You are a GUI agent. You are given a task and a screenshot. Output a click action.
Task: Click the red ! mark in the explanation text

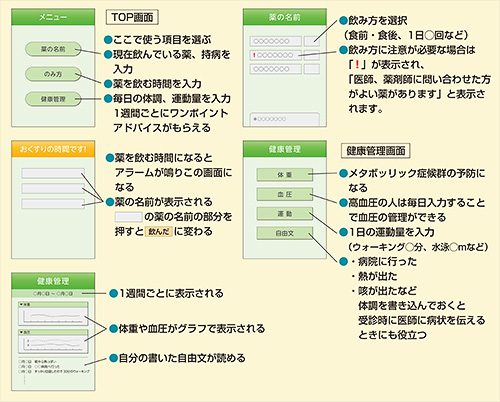pos(357,64)
